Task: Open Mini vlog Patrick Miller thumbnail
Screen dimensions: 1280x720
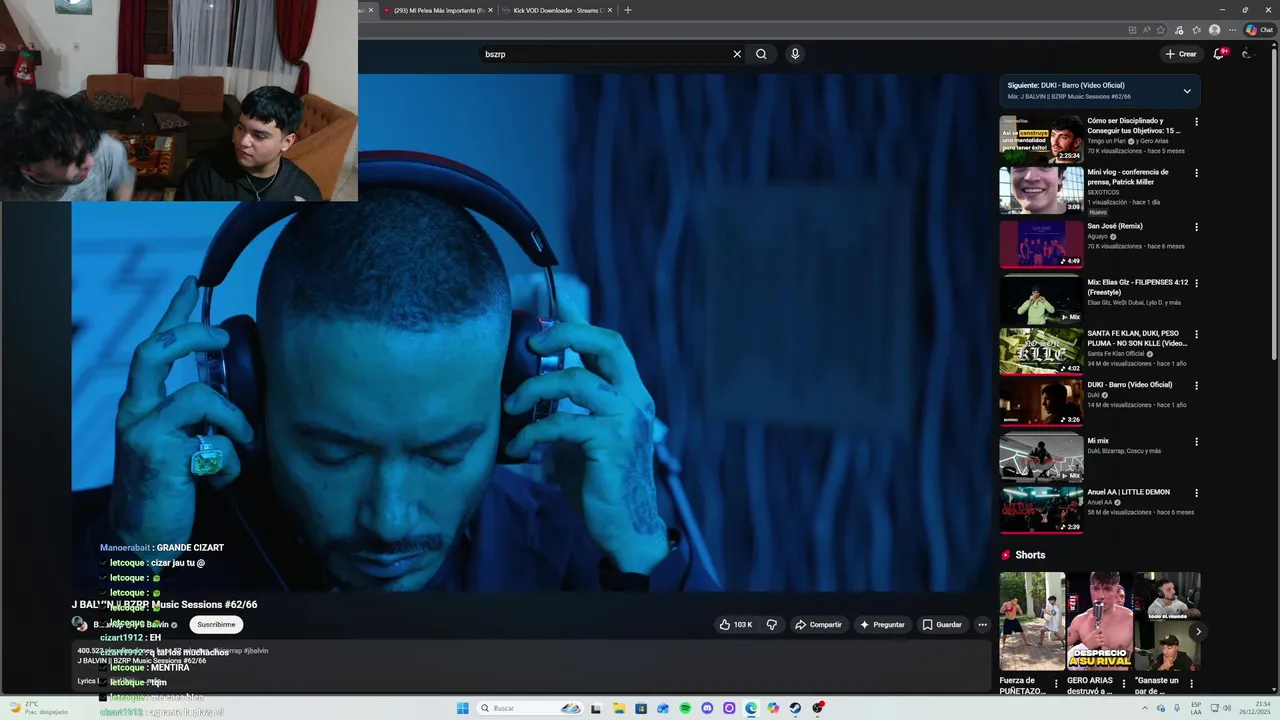Action: [1041, 190]
